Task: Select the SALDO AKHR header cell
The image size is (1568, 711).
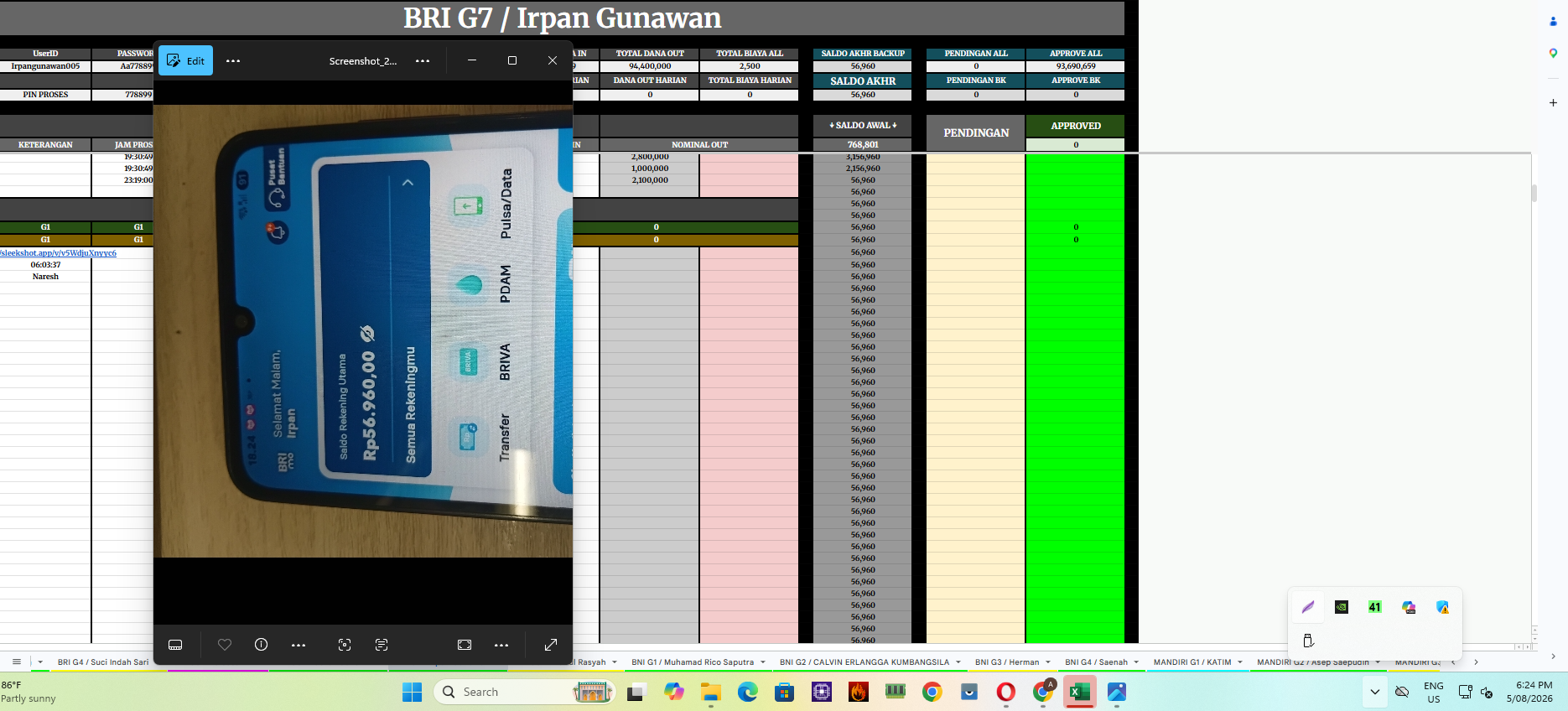Action: click(863, 81)
